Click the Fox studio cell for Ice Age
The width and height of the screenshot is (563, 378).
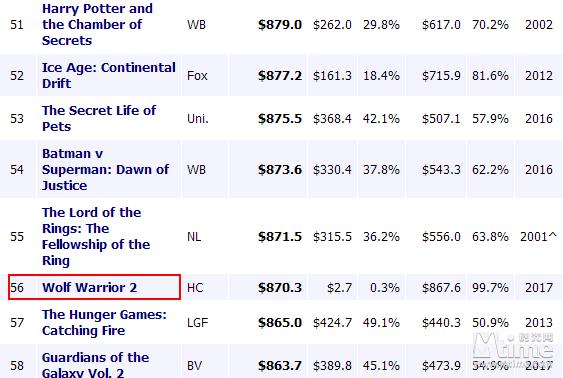pos(197,76)
